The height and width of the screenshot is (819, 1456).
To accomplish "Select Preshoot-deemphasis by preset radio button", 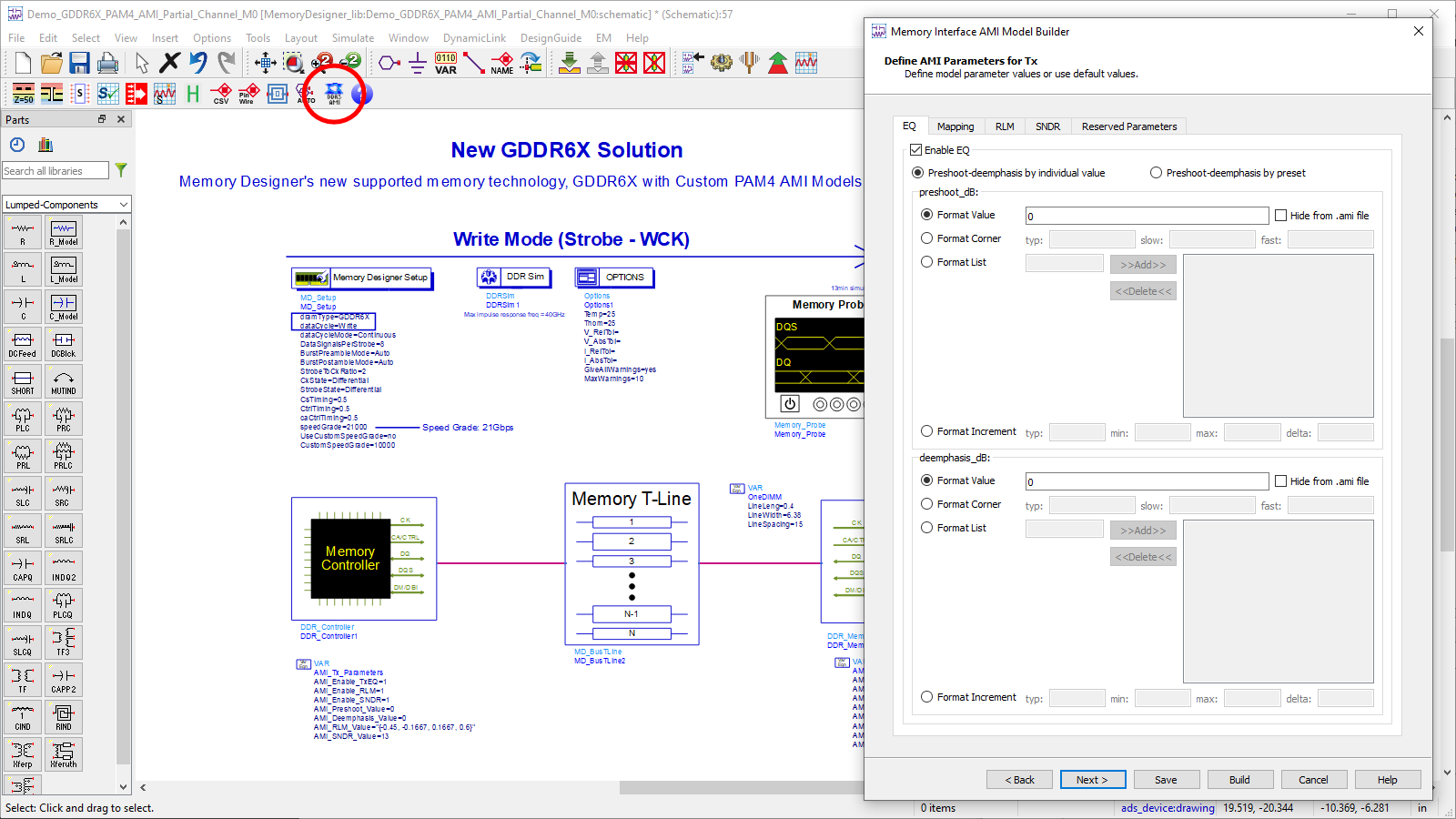I will [x=1156, y=172].
